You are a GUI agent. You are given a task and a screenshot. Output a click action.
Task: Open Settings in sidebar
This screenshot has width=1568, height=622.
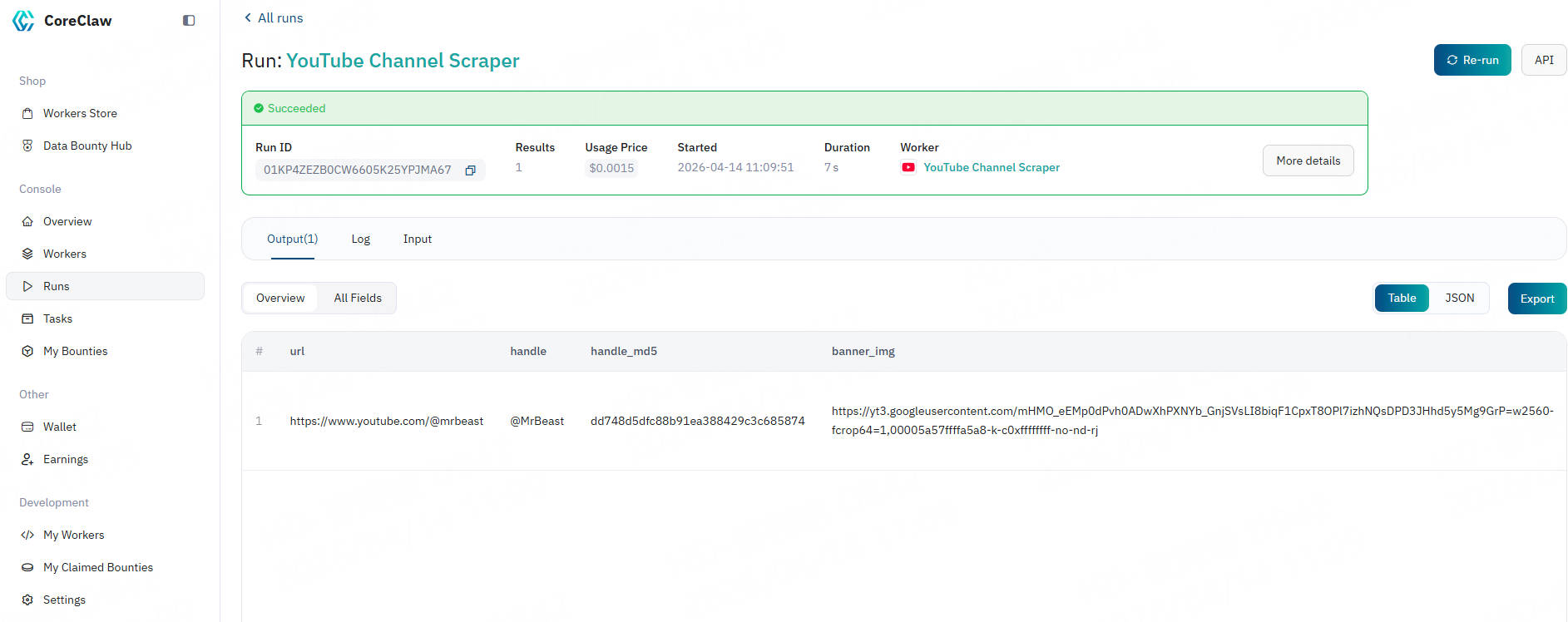tap(64, 600)
